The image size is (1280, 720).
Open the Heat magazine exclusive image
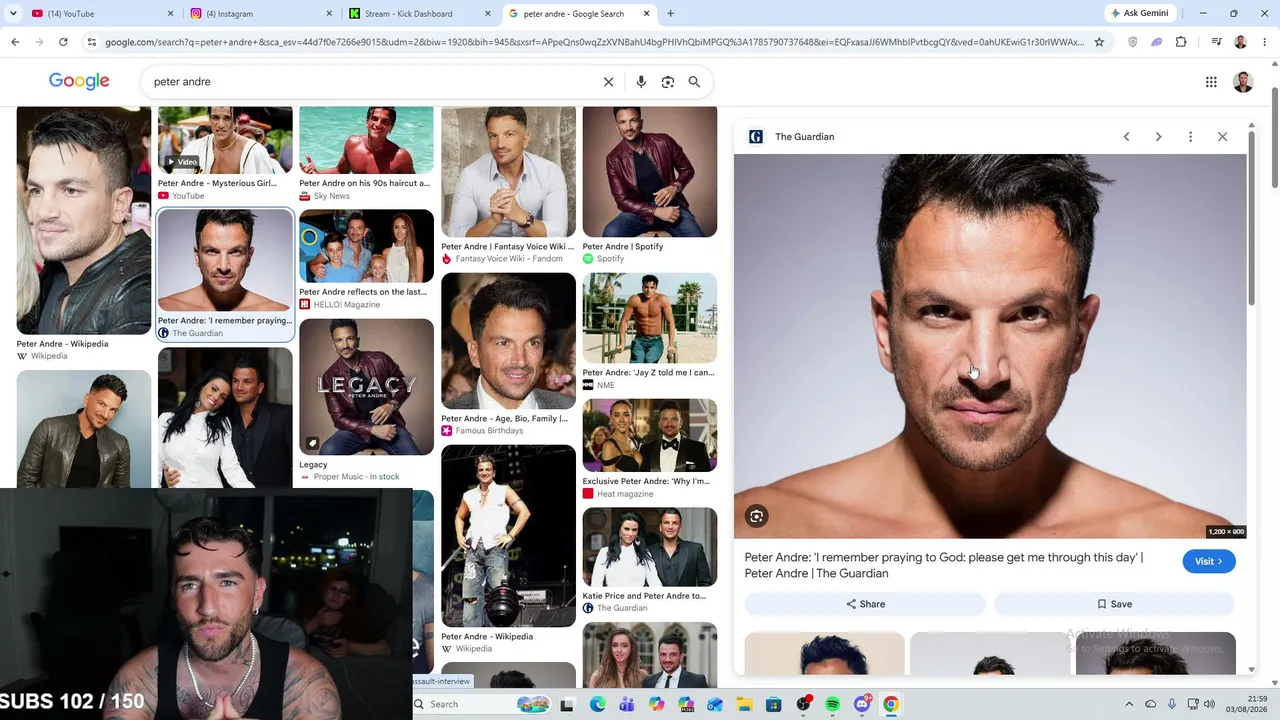[x=650, y=435]
